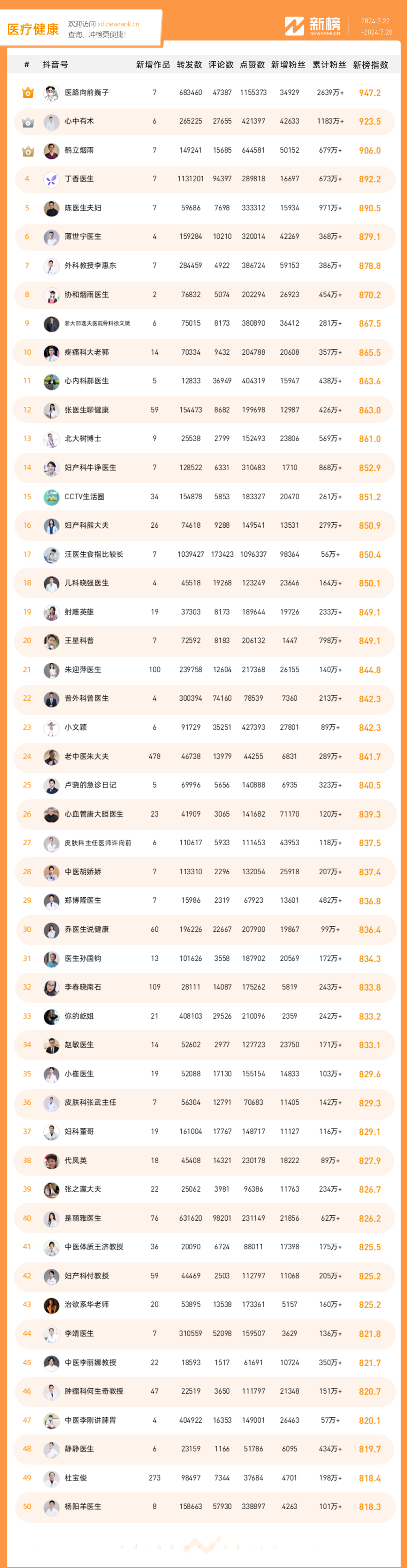
Task: Click the CCTV生活圈 avatar icon
Action: click(51, 497)
